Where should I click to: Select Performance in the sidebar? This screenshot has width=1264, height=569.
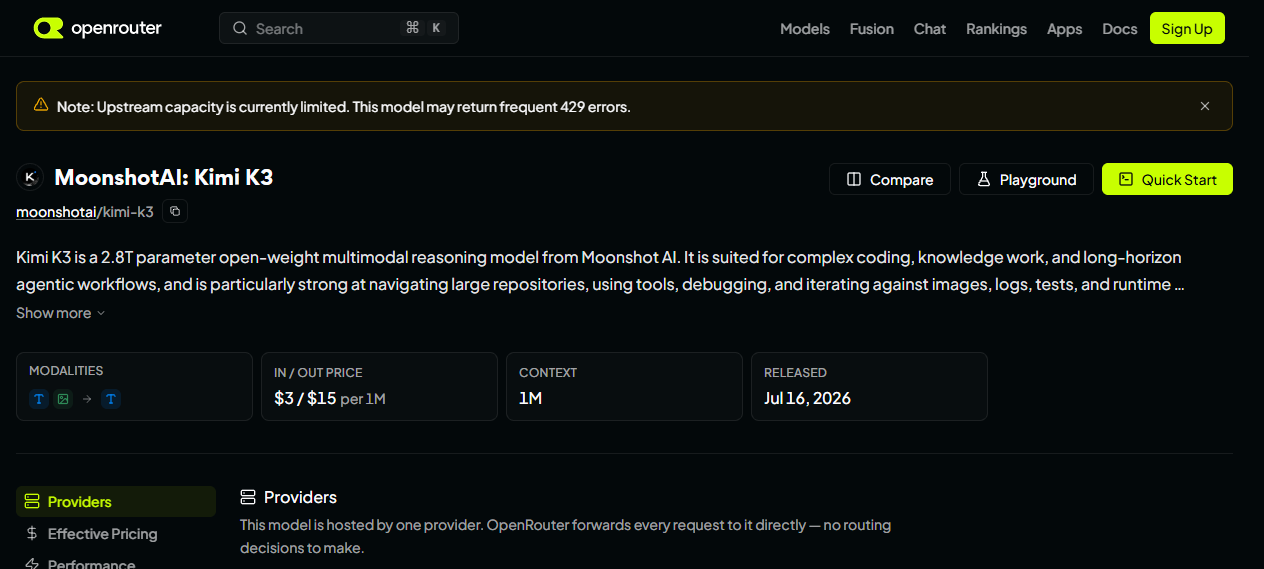[116, 563]
